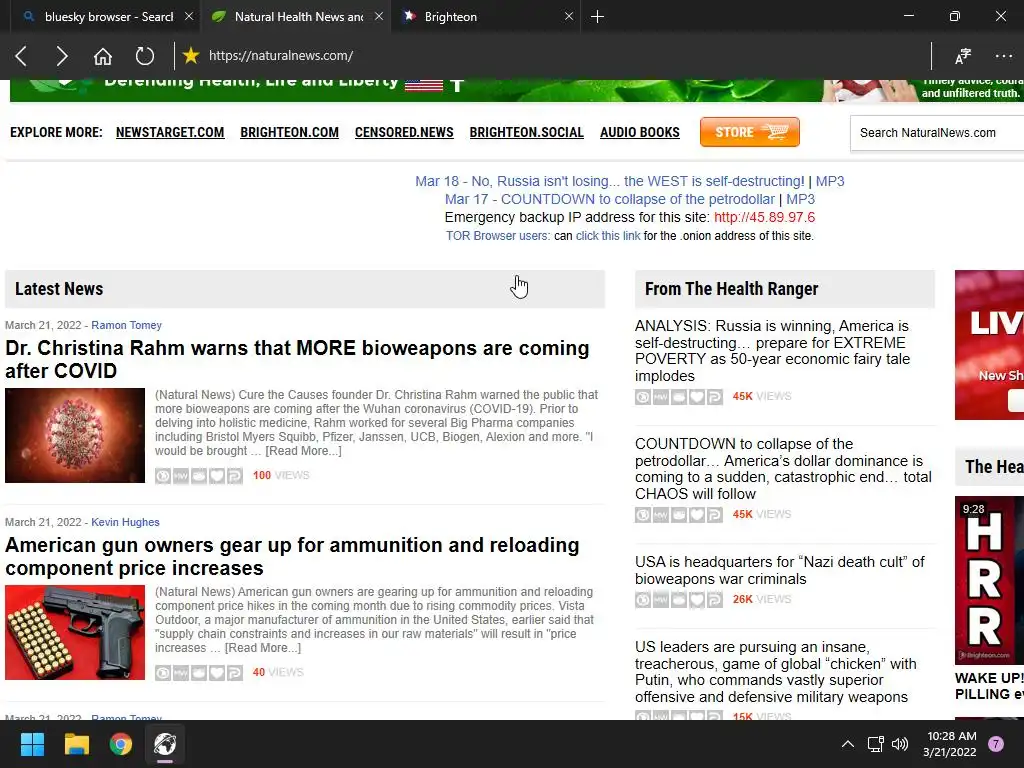Click first share icon under gun owners article
This screenshot has height=768, width=1024.
click(x=163, y=673)
